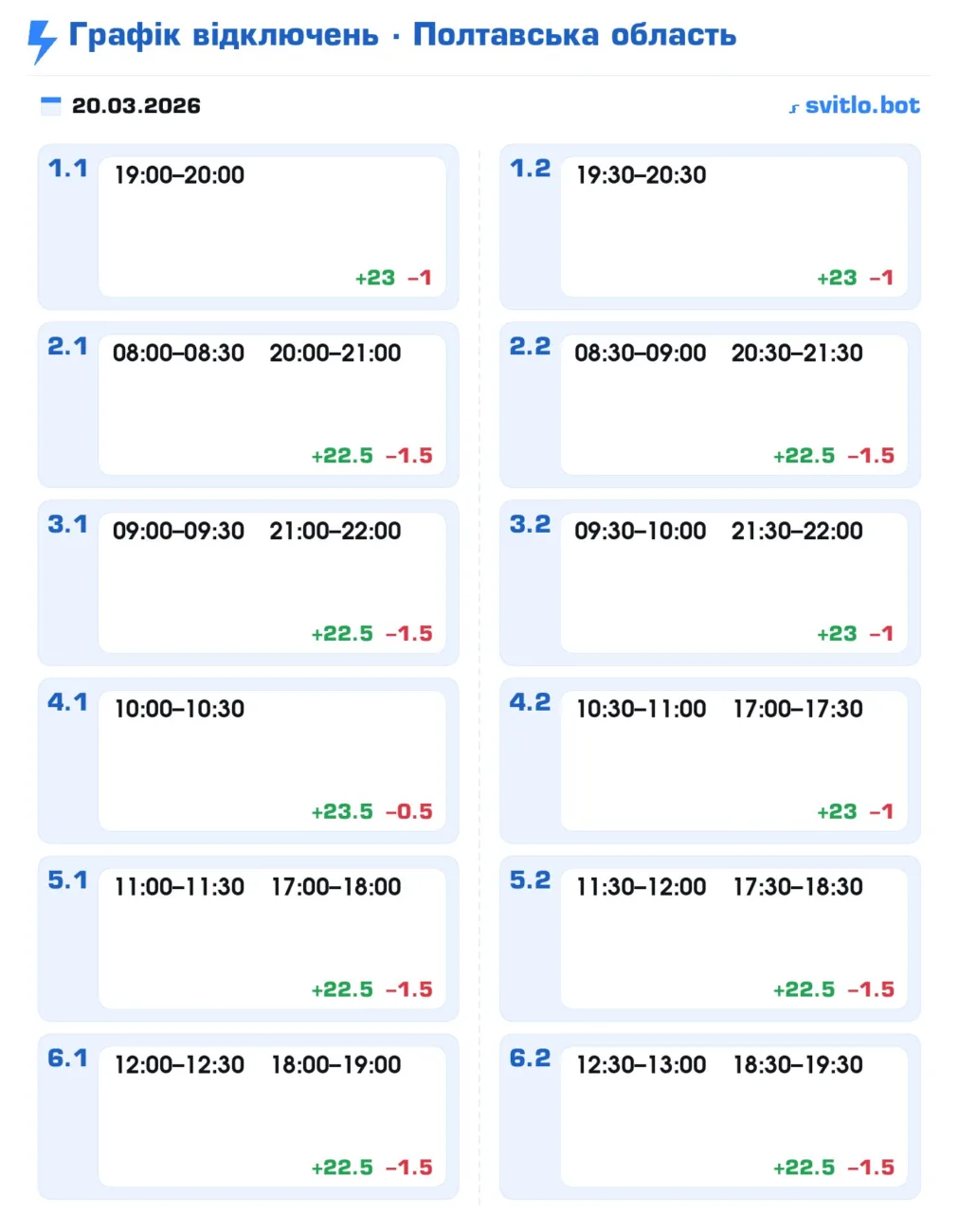Select the group 2.2 label
The width and height of the screenshot is (958, 1232).
530,347
